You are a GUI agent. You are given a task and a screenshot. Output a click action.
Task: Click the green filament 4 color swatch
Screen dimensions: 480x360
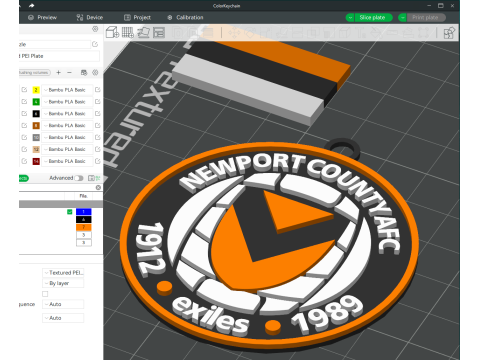tap(36, 102)
